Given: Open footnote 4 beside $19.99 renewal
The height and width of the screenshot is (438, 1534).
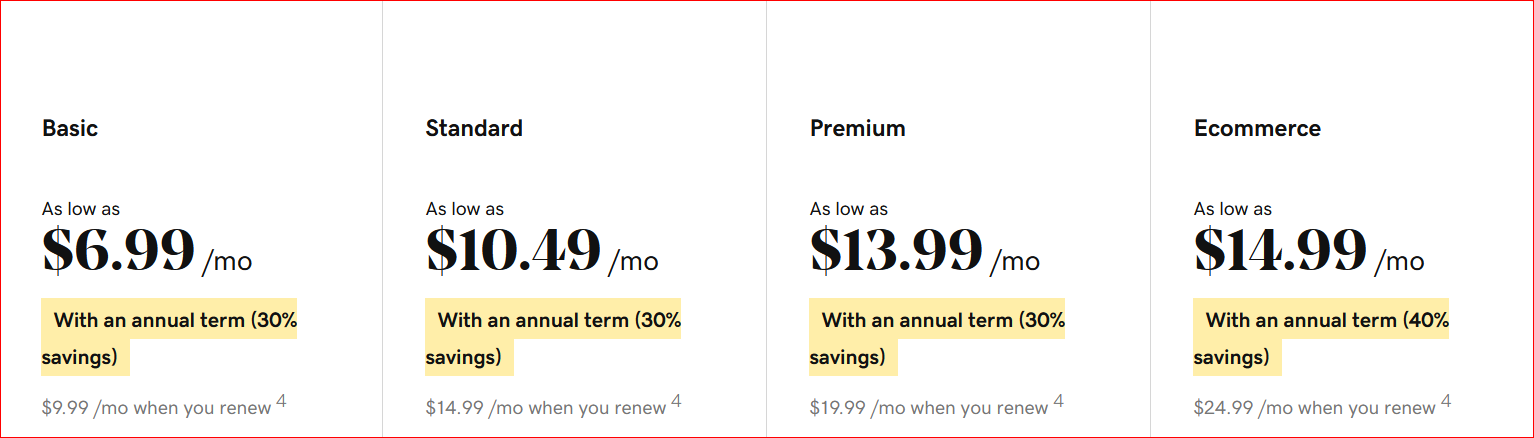Looking at the screenshot, I should pyautogui.click(x=1058, y=402).
